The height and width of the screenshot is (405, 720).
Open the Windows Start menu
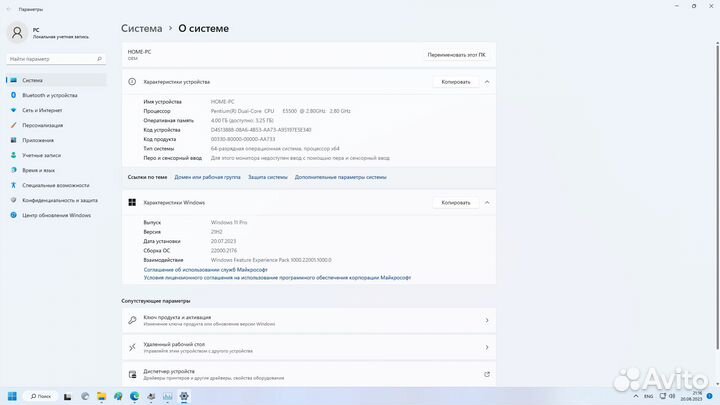pos(12,396)
